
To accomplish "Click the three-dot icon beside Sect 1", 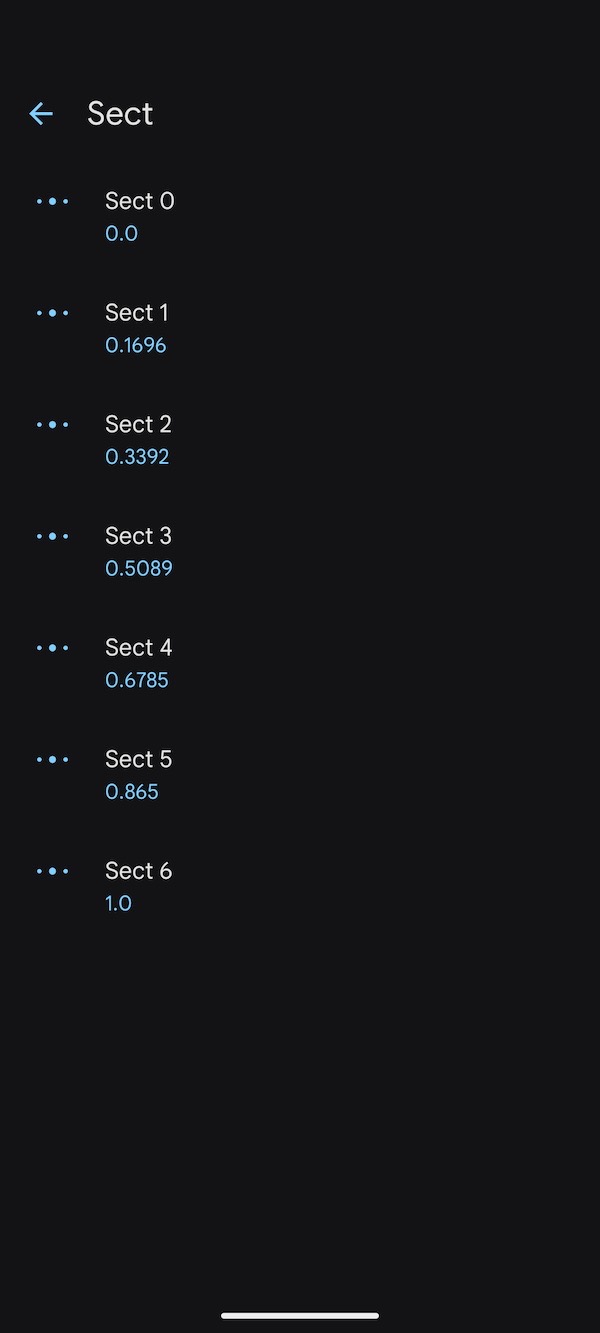I will click(52, 313).
